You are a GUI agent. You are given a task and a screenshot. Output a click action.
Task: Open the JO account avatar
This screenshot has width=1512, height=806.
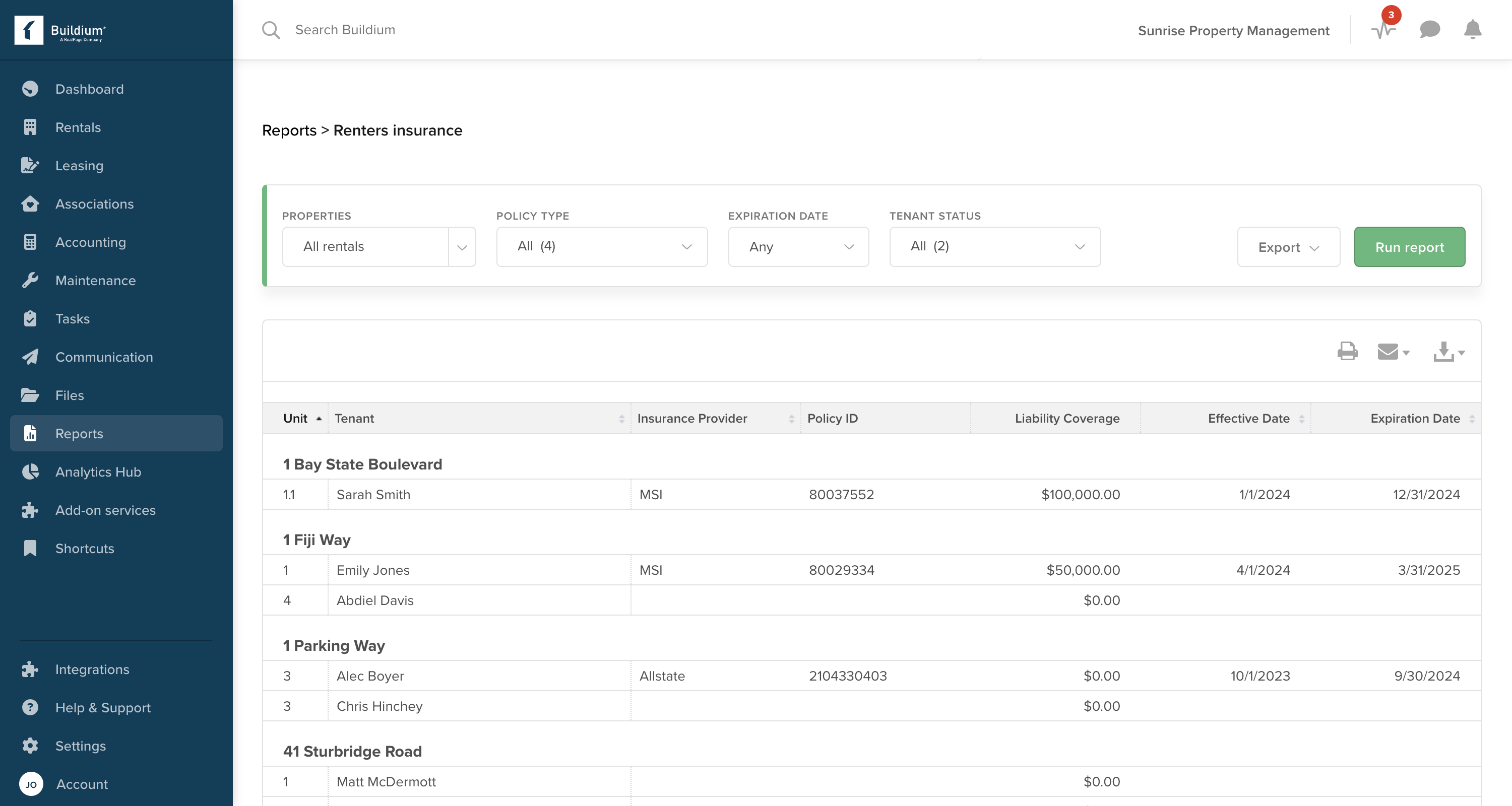pyautogui.click(x=31, y=784)
